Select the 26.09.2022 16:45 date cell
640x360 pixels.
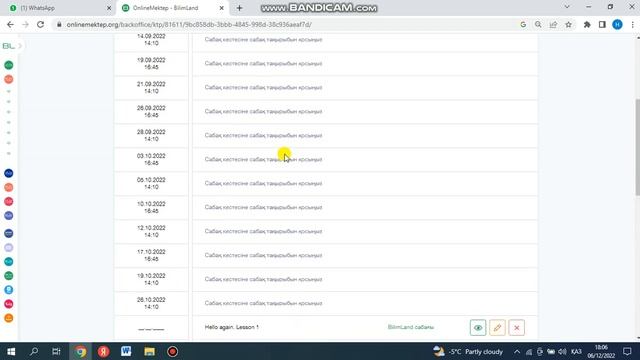tap(151, 111)
